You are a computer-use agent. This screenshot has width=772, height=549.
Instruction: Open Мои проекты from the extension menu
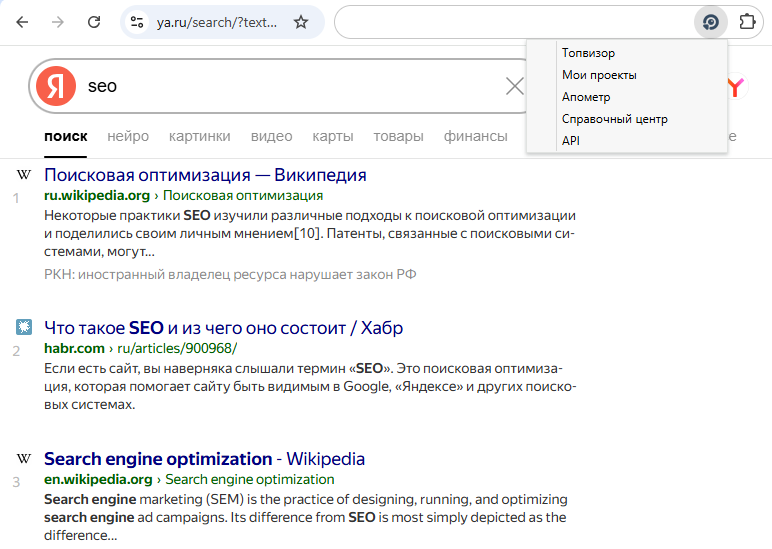click(599, 75)
